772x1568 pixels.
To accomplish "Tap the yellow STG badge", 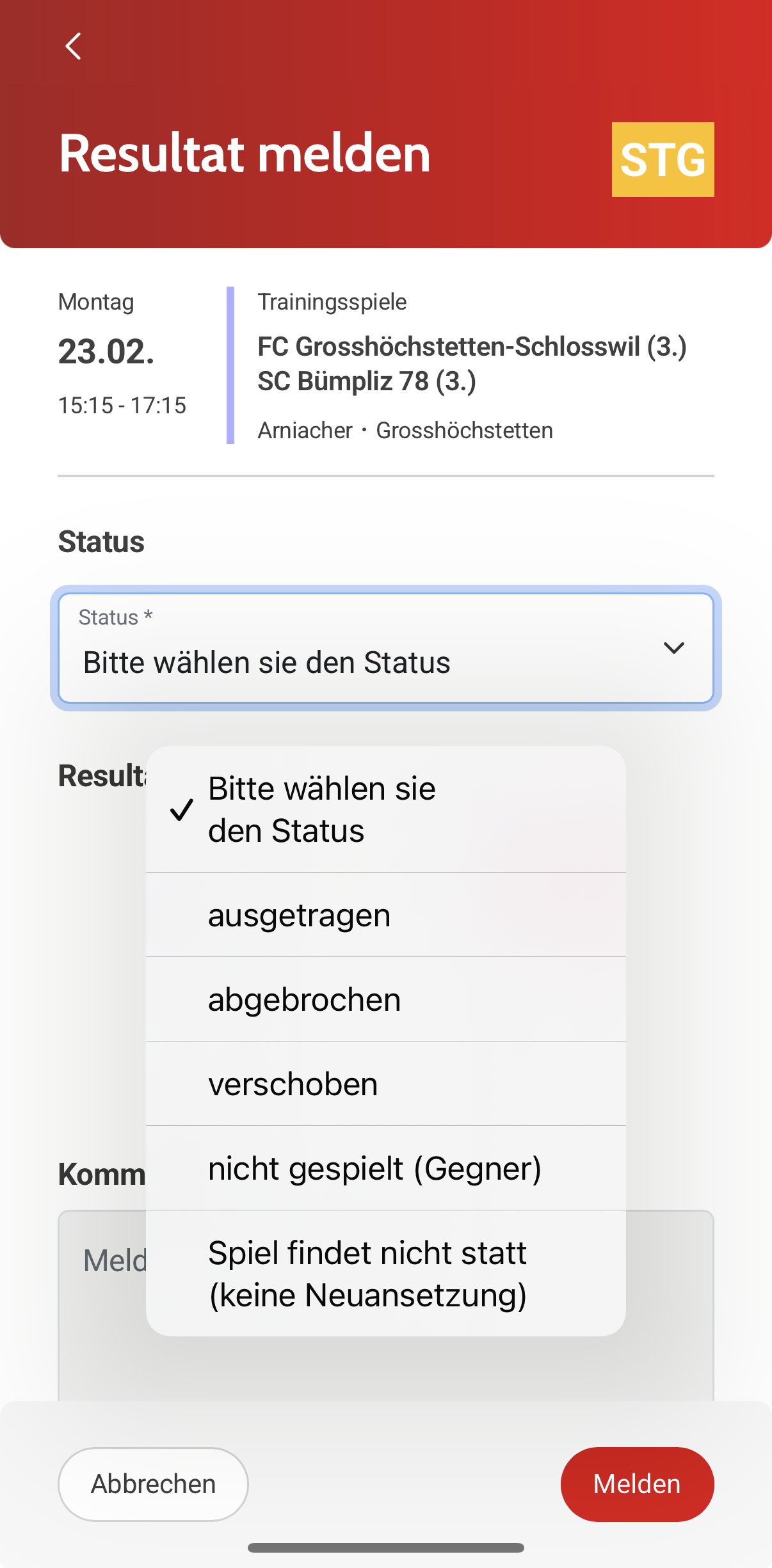I will 663,159.
